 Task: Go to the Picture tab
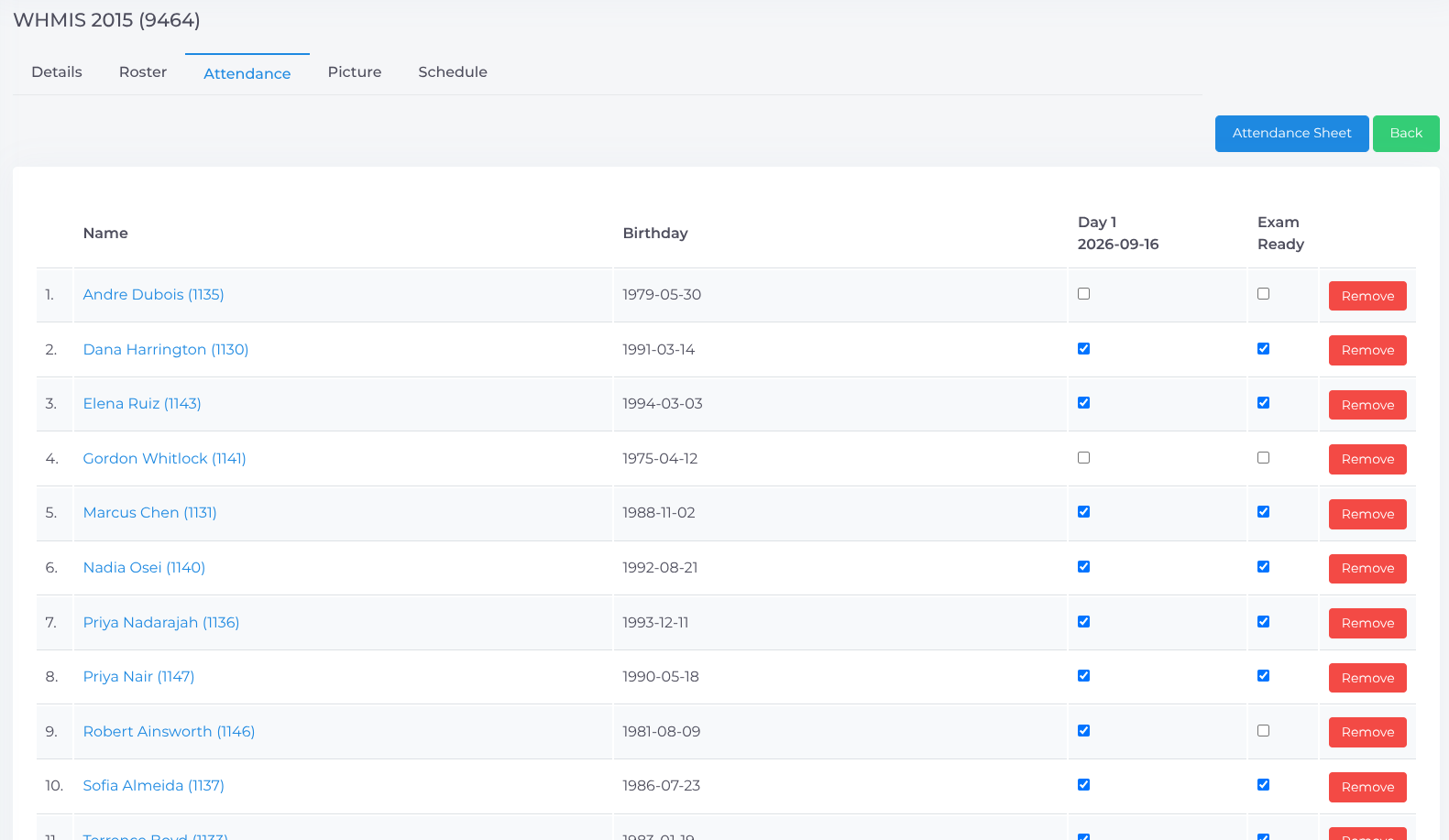point(355,72)
